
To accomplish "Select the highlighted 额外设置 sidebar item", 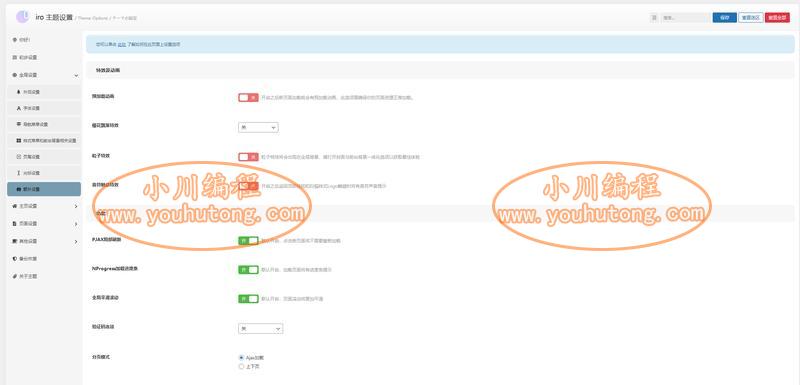I will (x=44, y=189).
